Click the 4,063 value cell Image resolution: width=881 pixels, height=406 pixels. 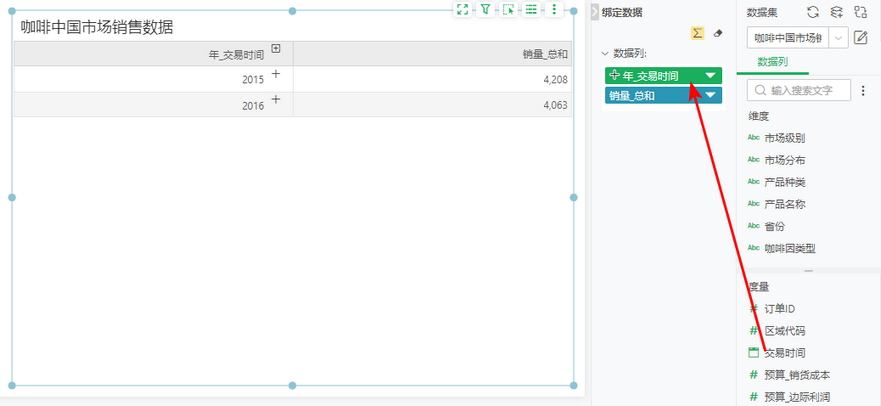tap(432, 105)
